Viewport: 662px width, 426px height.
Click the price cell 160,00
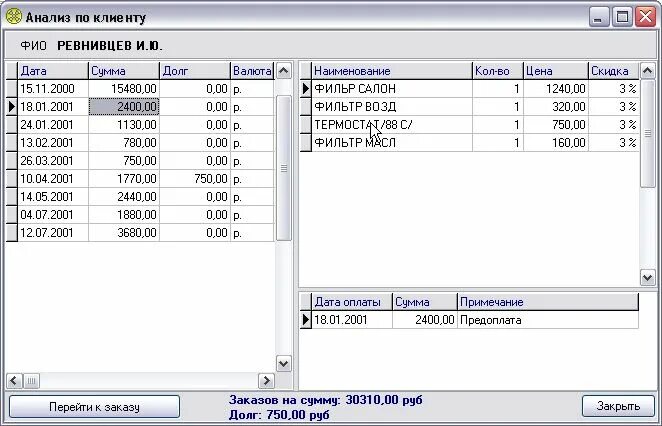pyautogui.click(x=556, y=143)
